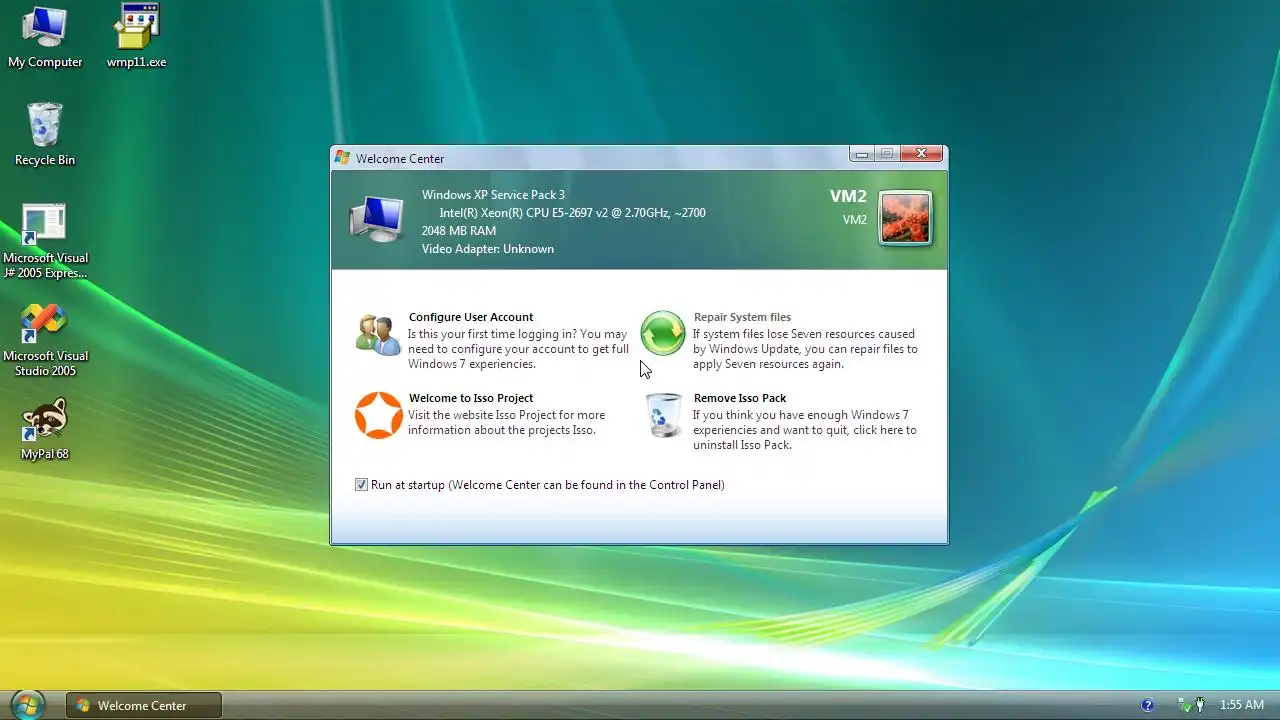Screen dimensions: 1280x720
Task: Click the green Repair System files icon
Action: tap(663, 334)
